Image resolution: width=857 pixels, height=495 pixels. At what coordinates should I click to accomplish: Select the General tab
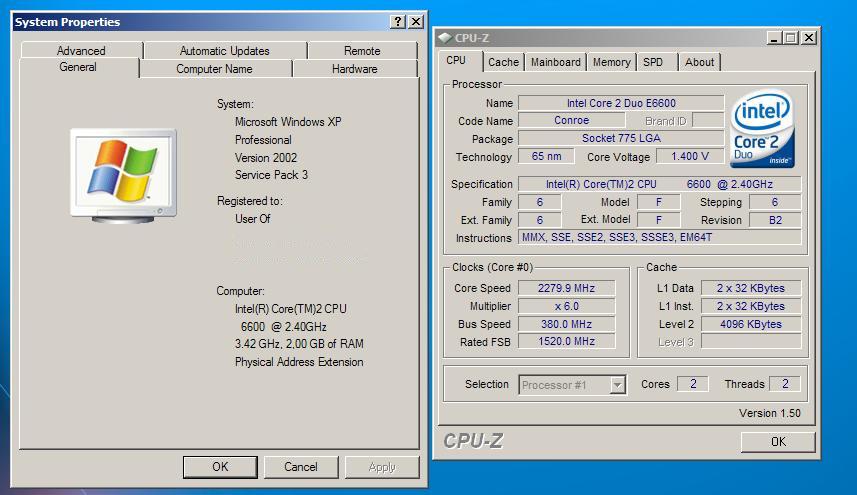point(78,67)
